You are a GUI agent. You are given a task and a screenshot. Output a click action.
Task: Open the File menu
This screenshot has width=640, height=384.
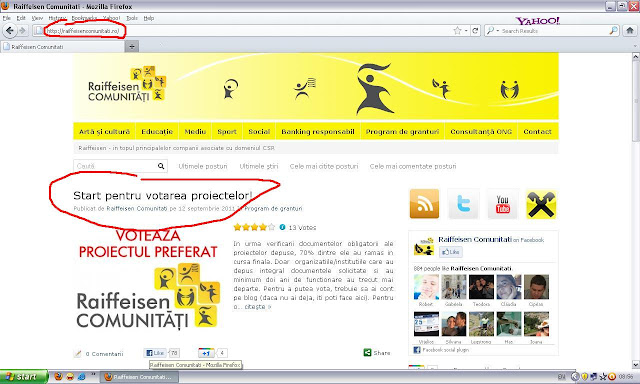[7, 18]
